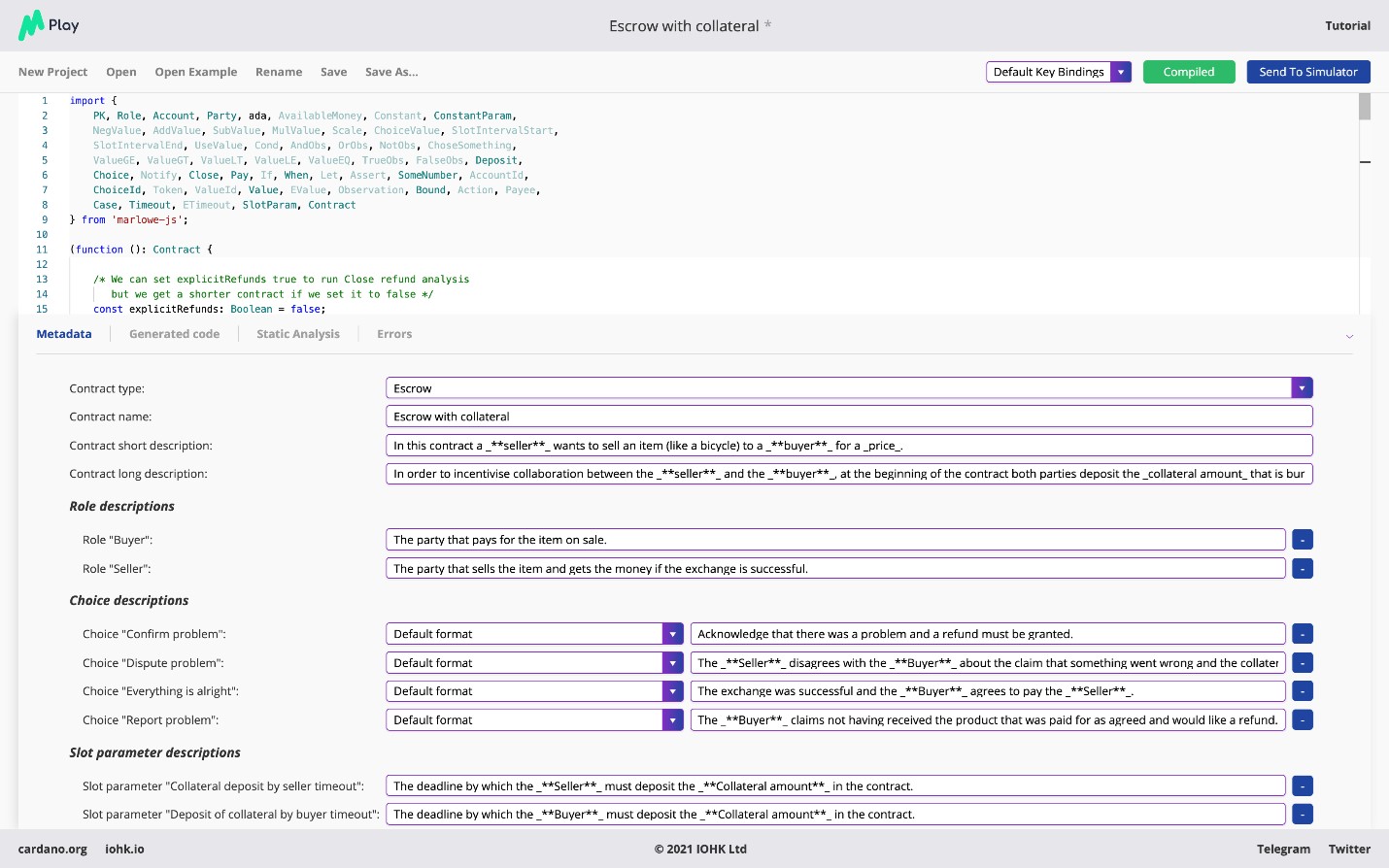
Task: Click the Marlowe Play logo
Action: [x=49, y=25]
